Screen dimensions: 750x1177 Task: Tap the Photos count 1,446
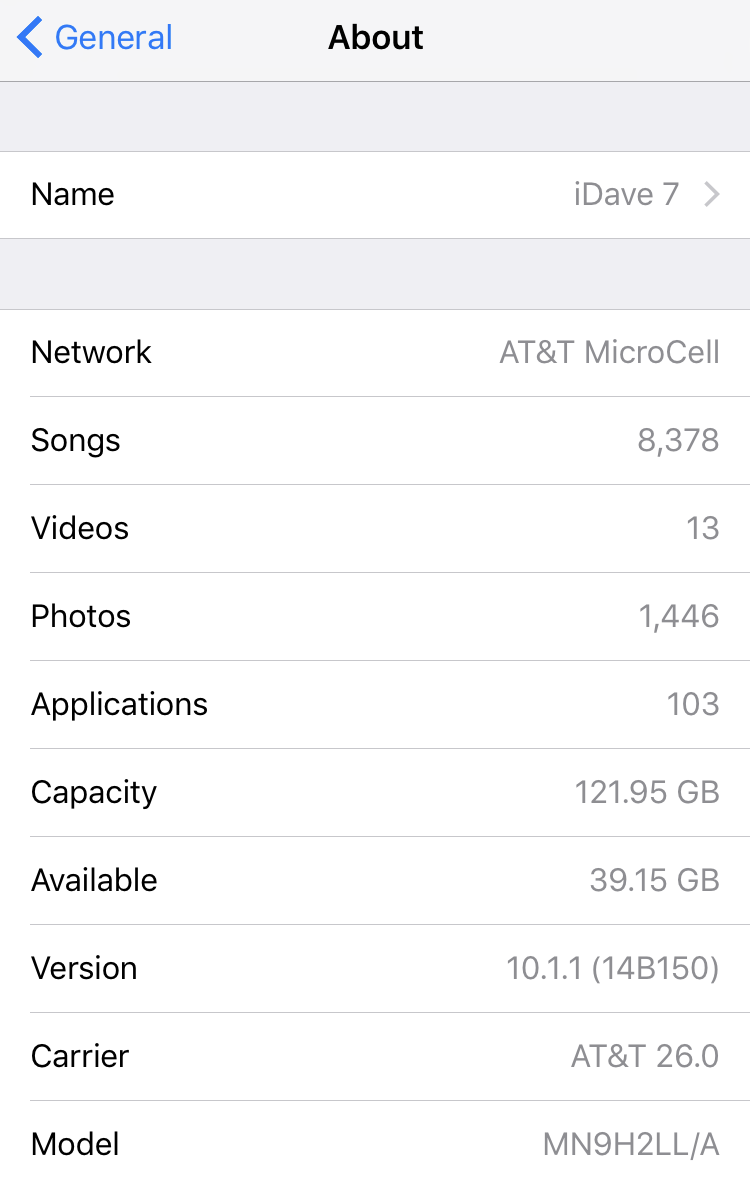pyautogui.click(x=679, y=616)
